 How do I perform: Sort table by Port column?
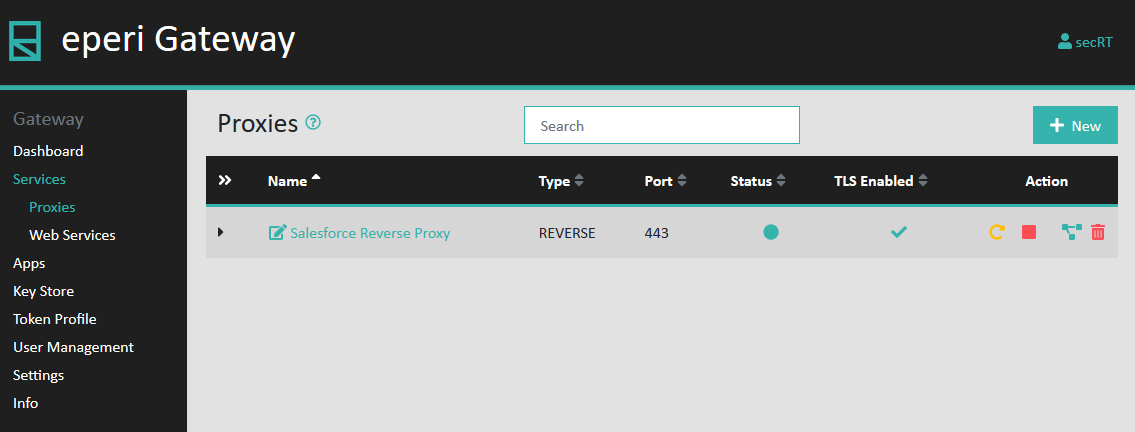tap(665, 181)
